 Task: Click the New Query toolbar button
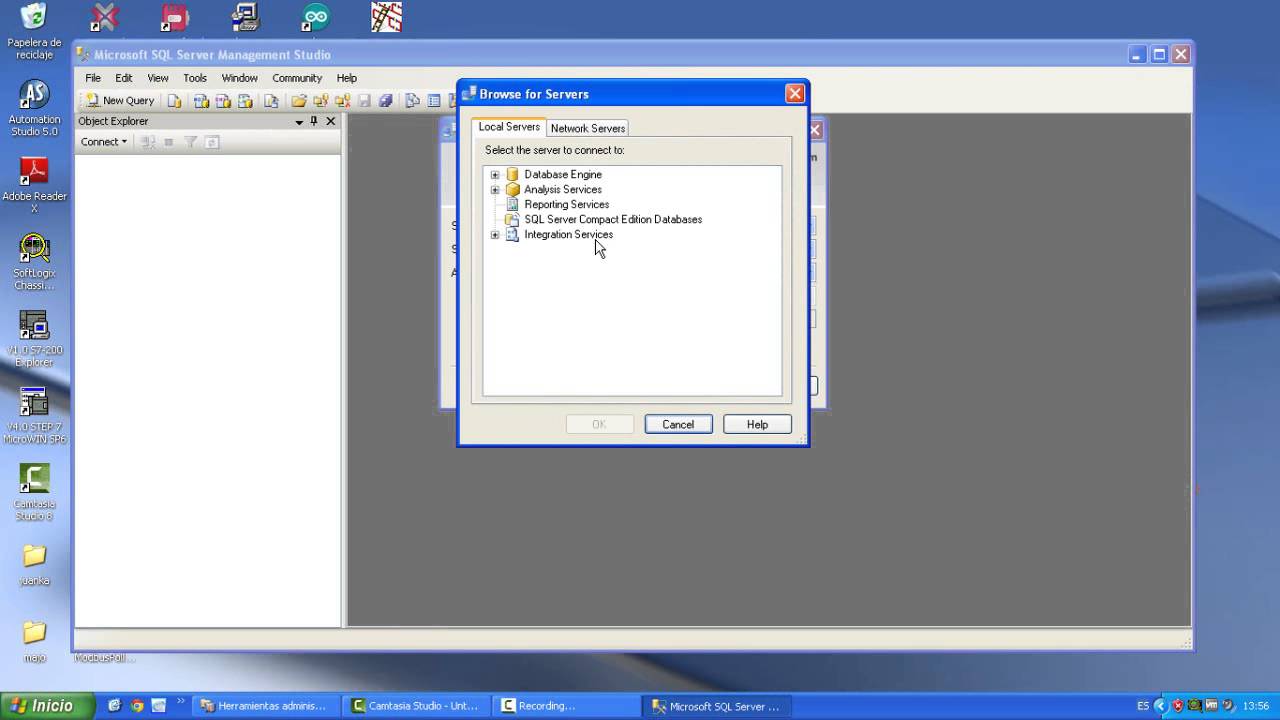pos(120,100)
